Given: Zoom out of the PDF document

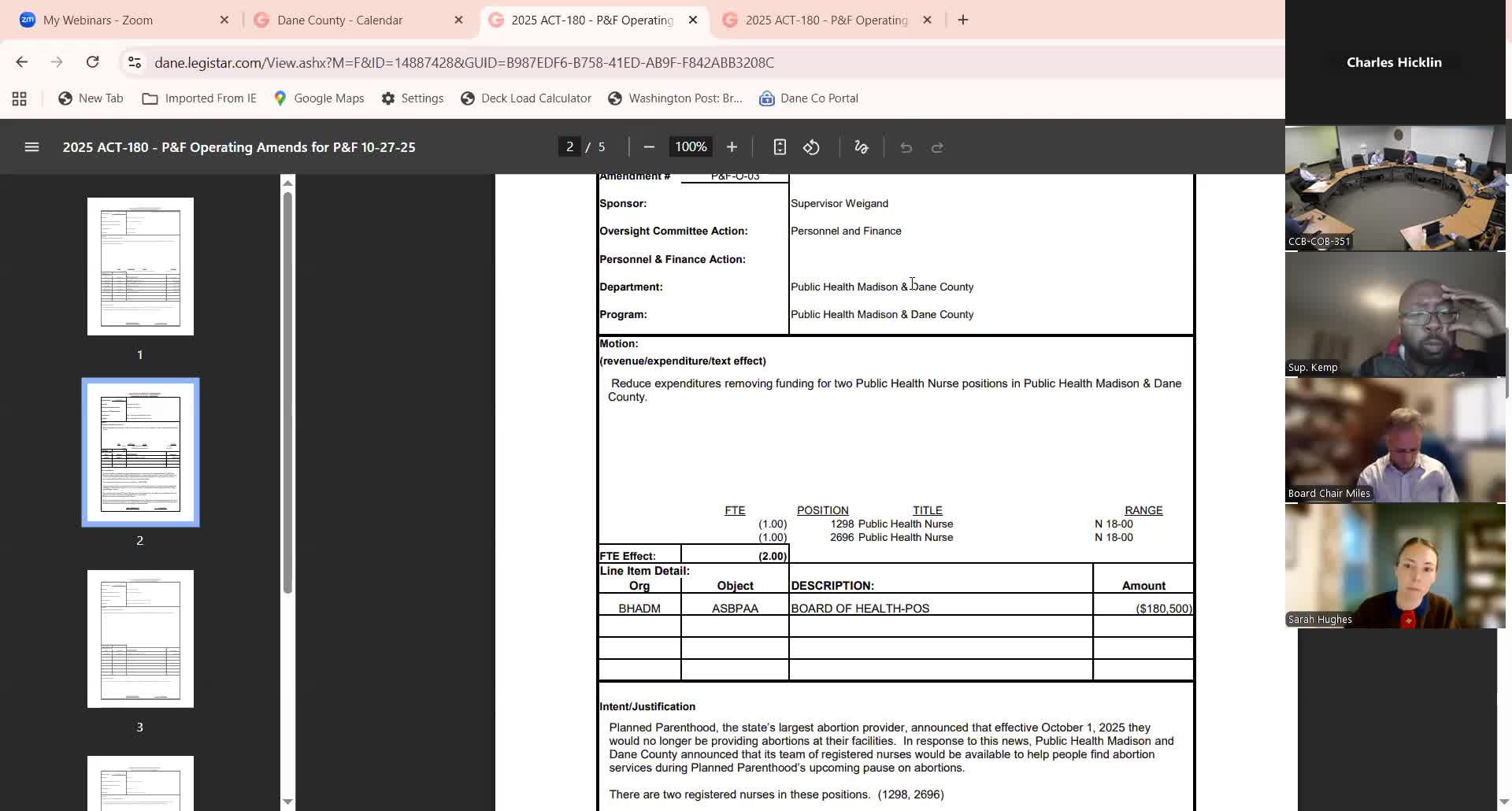Looking at the screenshot, I should coord(649,147).
